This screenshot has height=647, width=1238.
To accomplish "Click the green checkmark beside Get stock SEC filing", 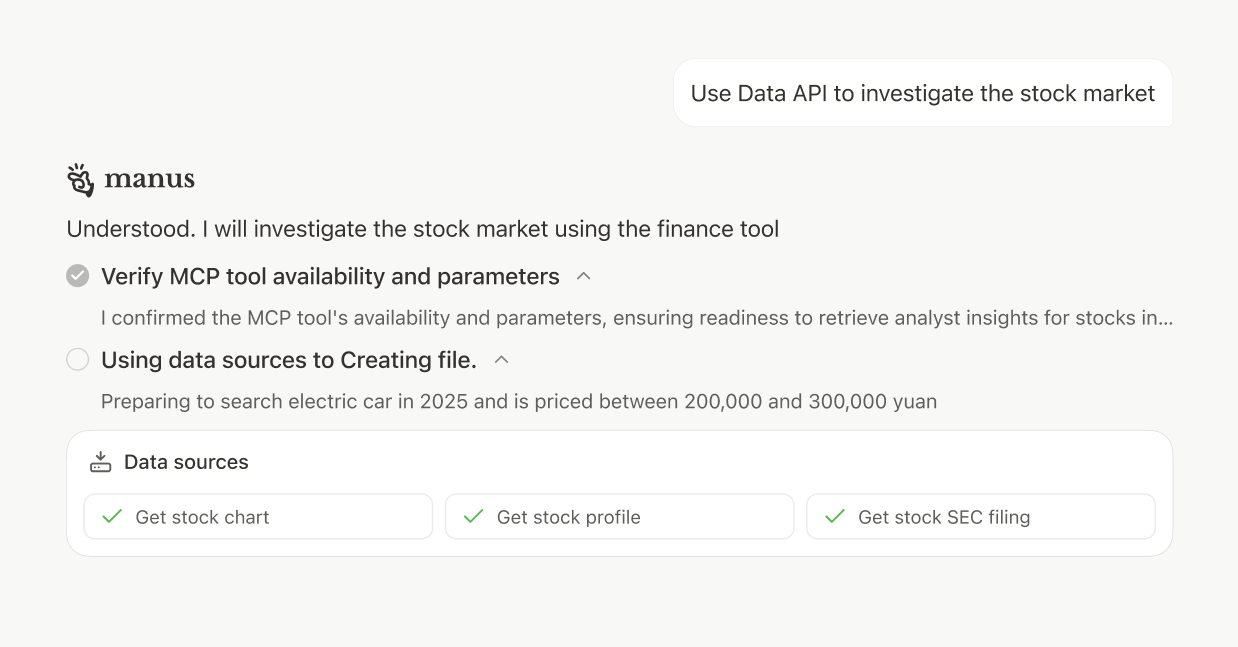I will click(x=834, y=516).
